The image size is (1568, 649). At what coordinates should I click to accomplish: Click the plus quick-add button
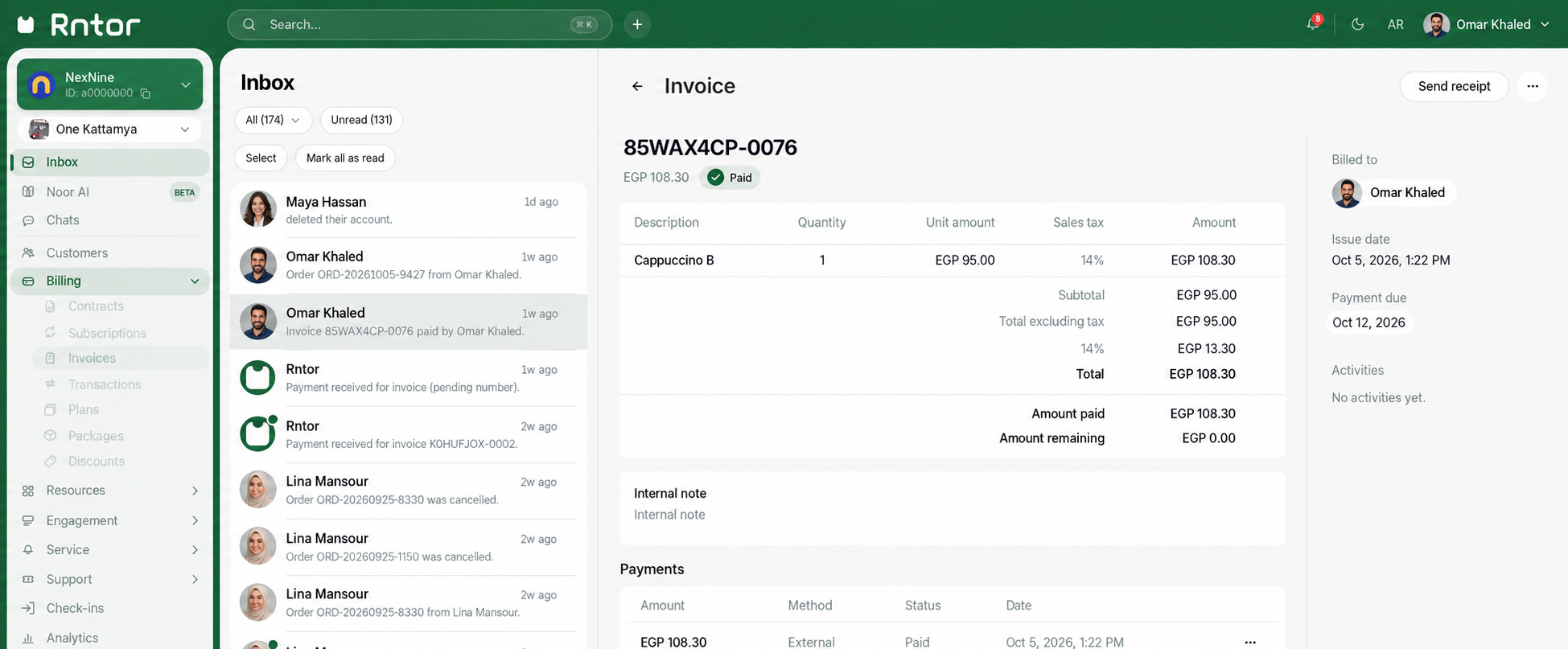(637, 24)
